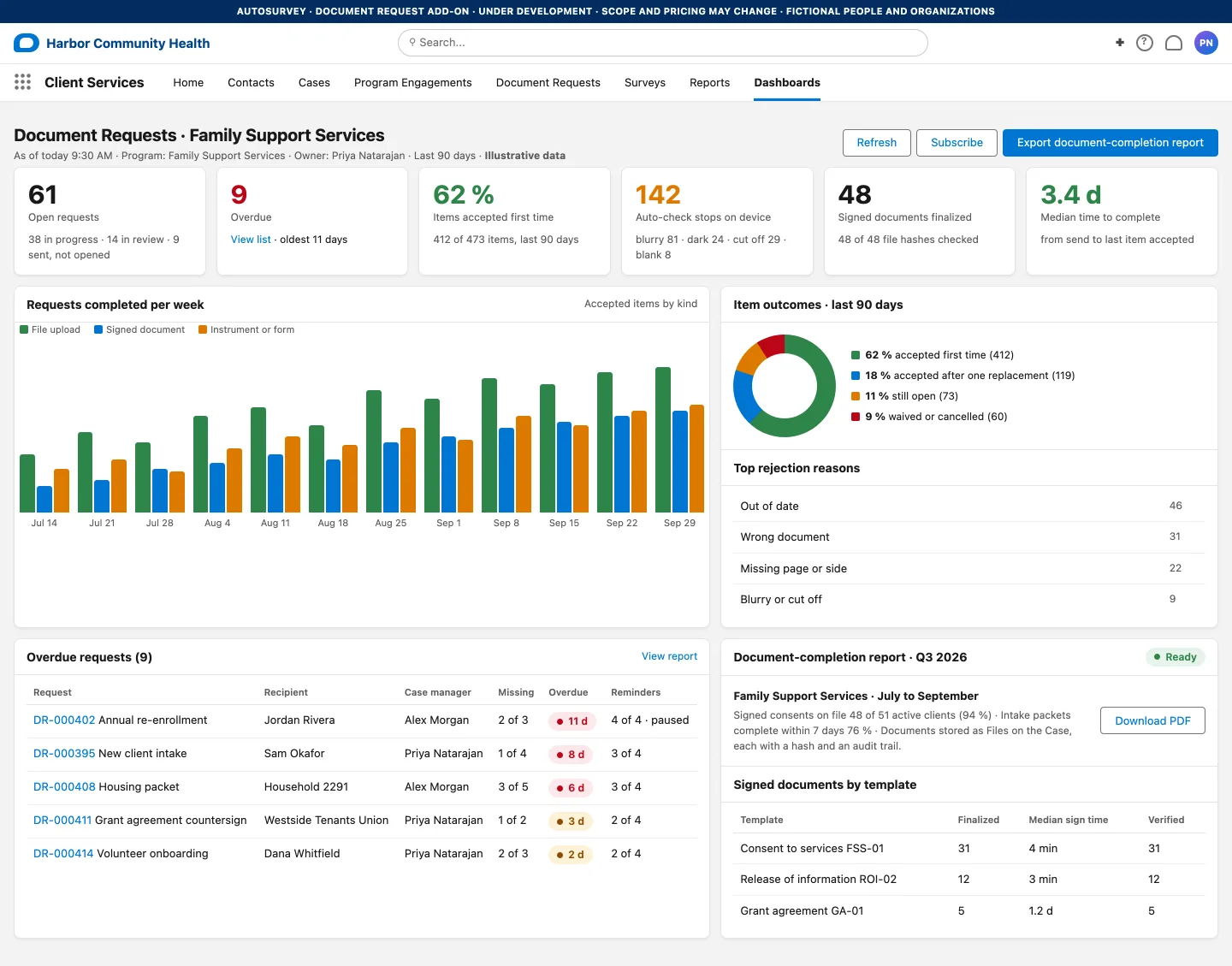1232x966 pixels.
Task: Click Consent to services FSS-01 row
Action: click(969, 849)
